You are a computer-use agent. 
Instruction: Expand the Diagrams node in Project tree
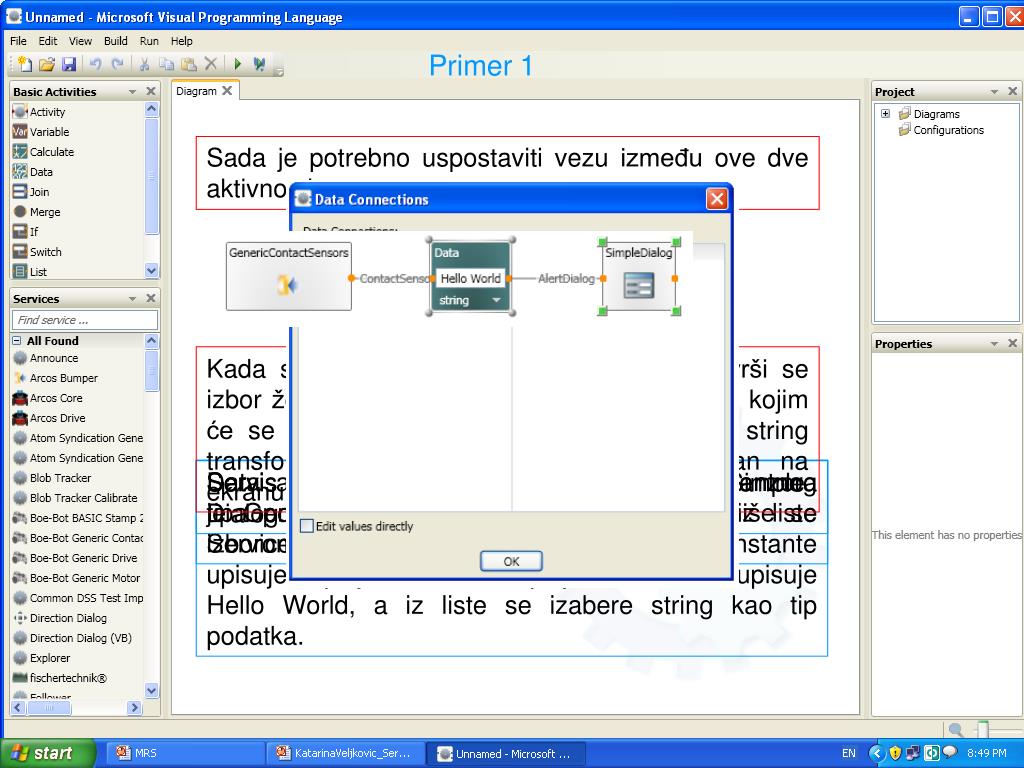[886, 114]
